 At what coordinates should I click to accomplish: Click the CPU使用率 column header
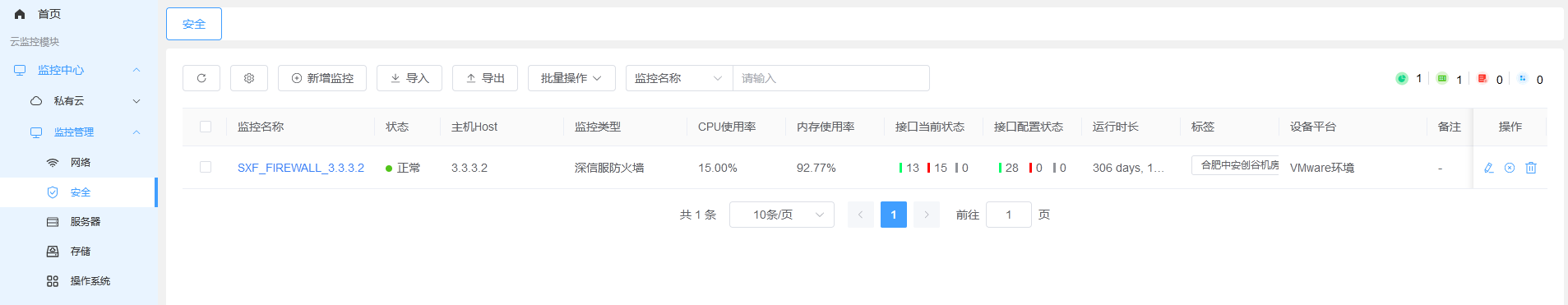coord(727,127)
